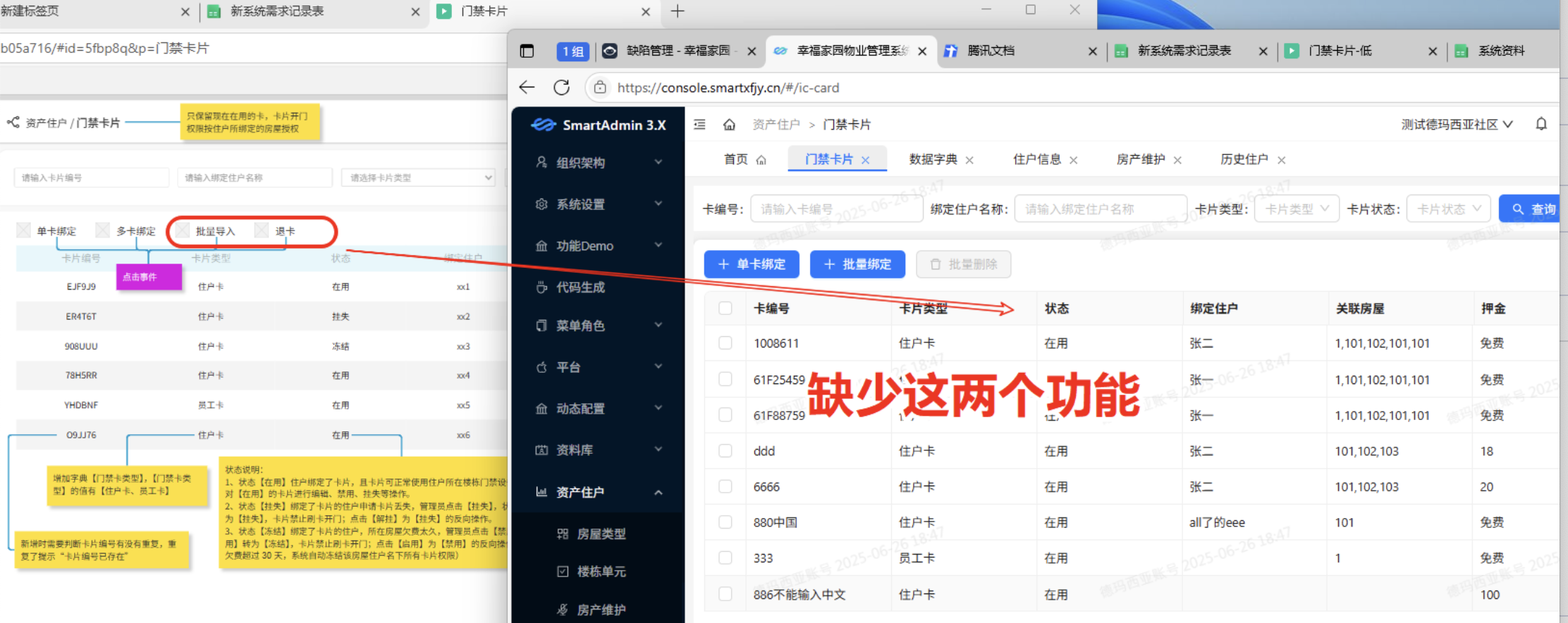Image resolution: width=1568 pixels, height=623 pixels.
Task: Click the home icon in breadcrumb
Action: pyautogui.click(x=729, y=125)
